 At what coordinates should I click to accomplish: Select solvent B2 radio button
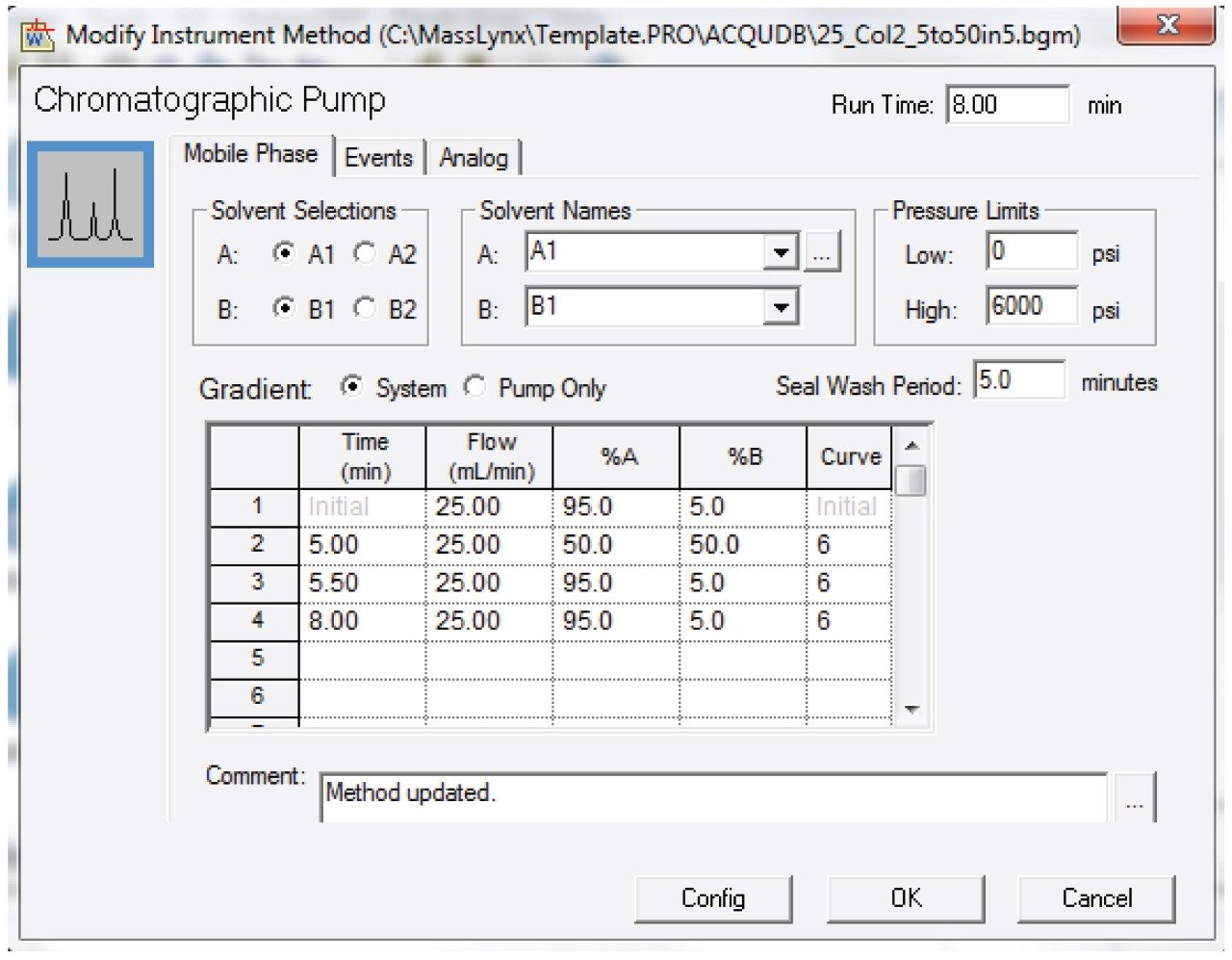[365, 308]
